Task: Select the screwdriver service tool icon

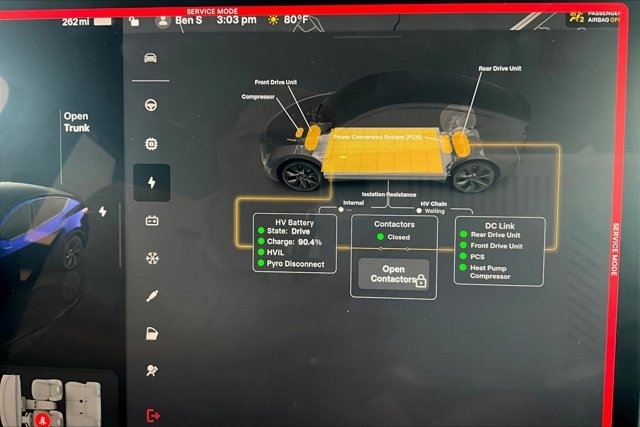Action: [152, 296]
